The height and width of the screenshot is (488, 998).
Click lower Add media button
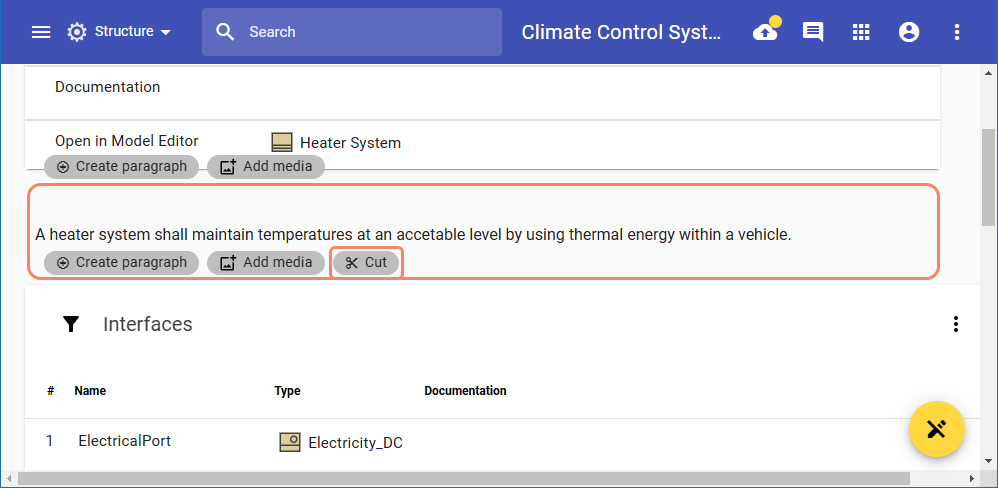click(x=266, y=263)
